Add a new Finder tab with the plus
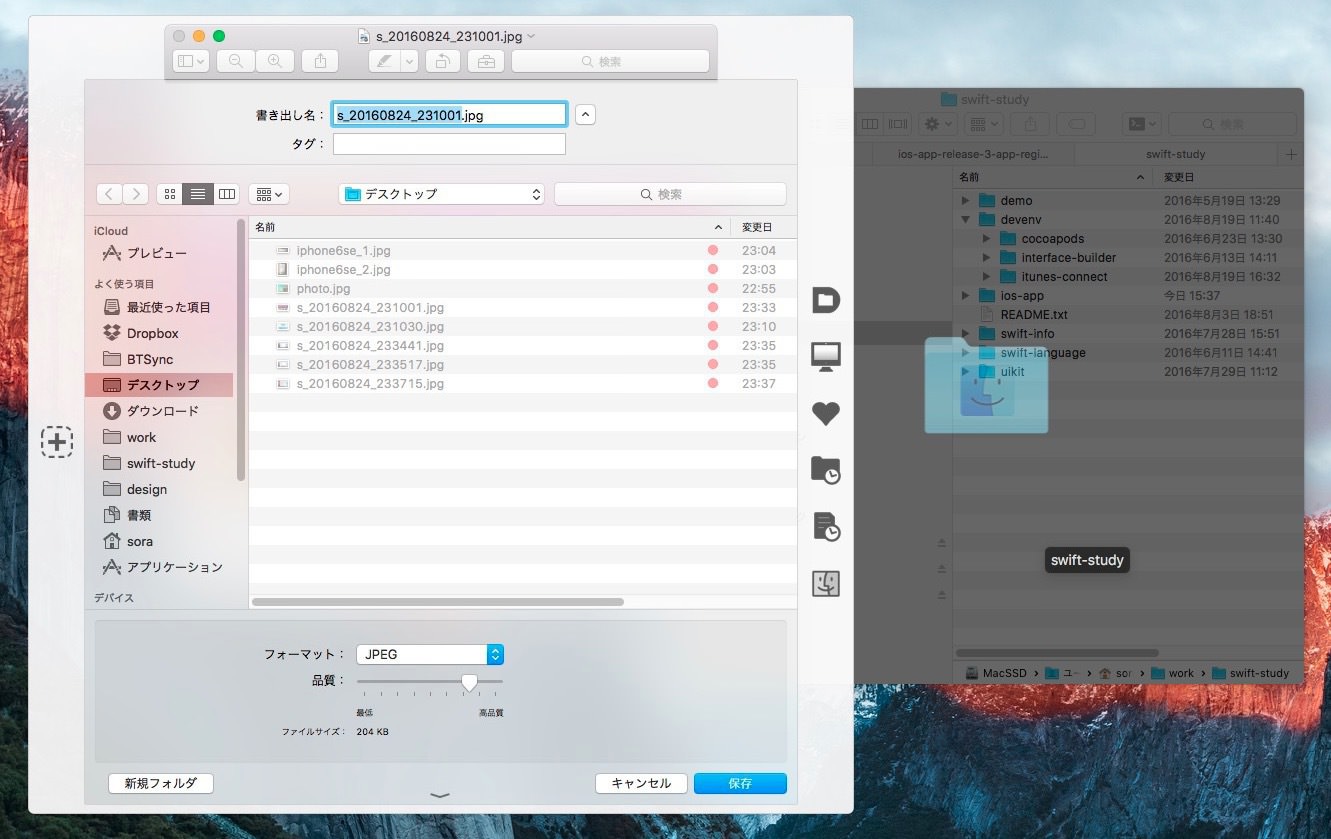 1291,154
